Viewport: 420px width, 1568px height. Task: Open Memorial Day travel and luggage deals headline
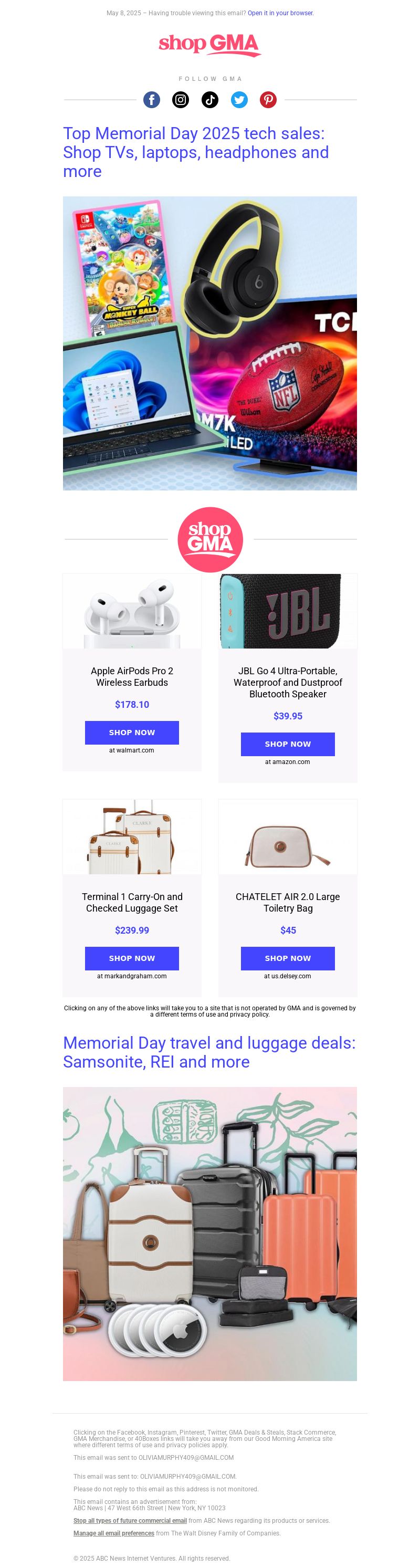pyautogui.click(x=209, y=1052)
